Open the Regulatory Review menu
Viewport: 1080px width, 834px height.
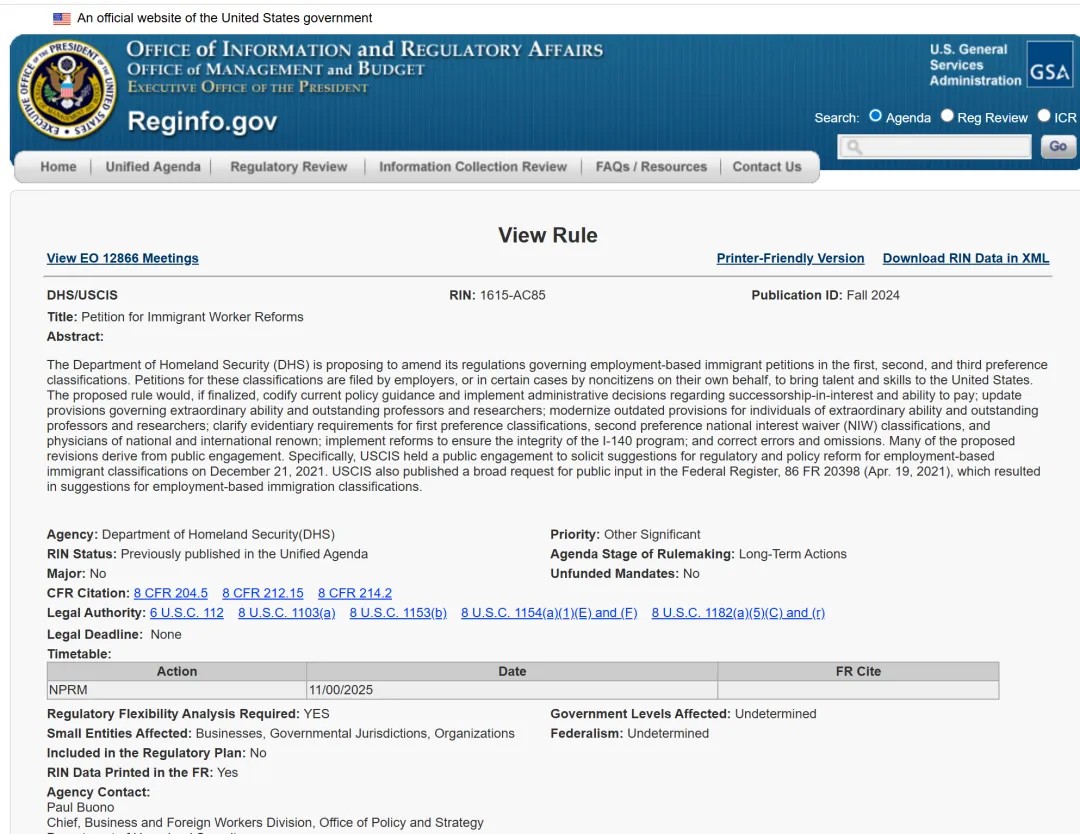(x=288, y=167)
